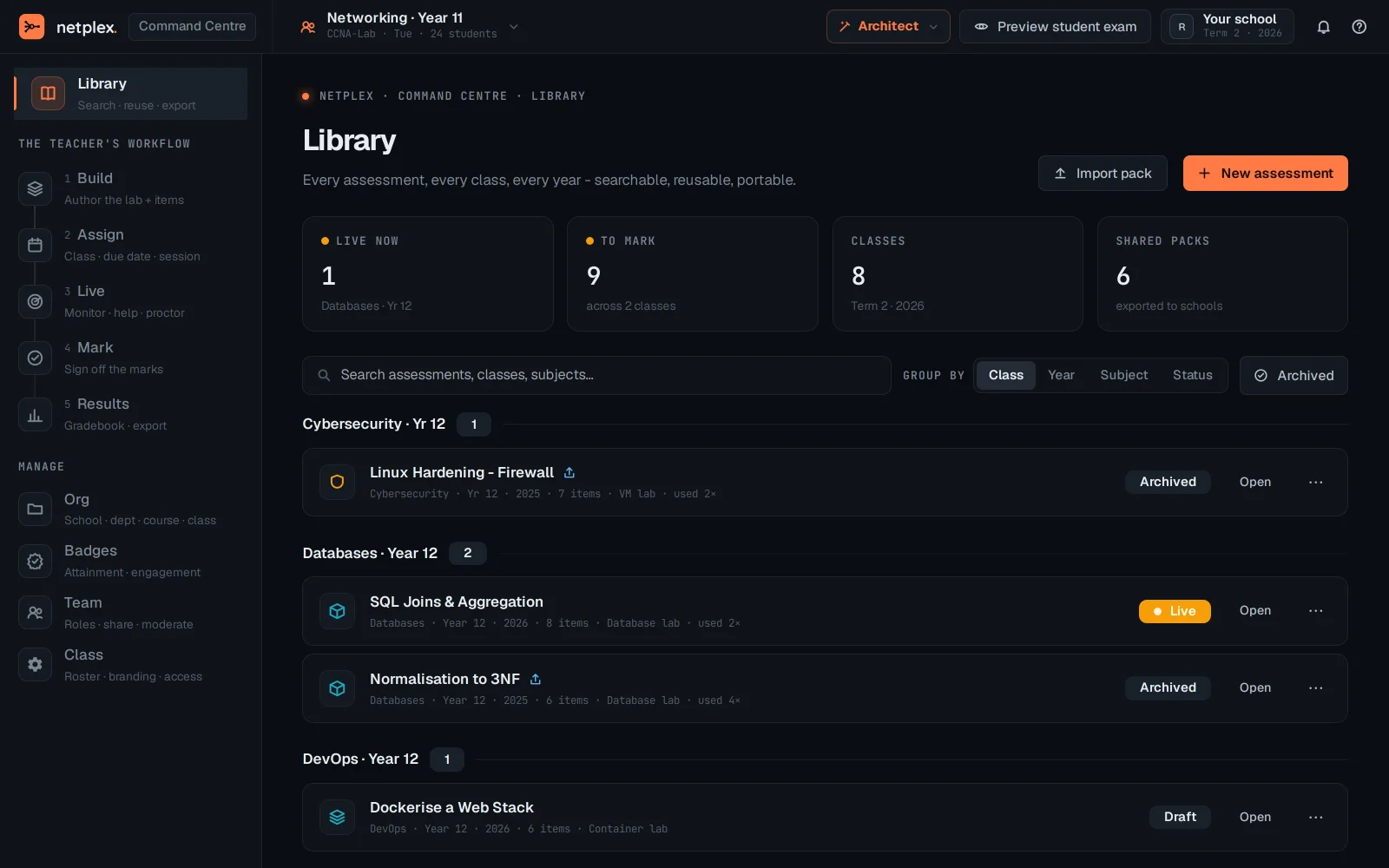Viewport: 1389px width, 868px height.
Task: Click the Draft badge on Dockerise a Web Stack
Action: [x=1180, y=817]
